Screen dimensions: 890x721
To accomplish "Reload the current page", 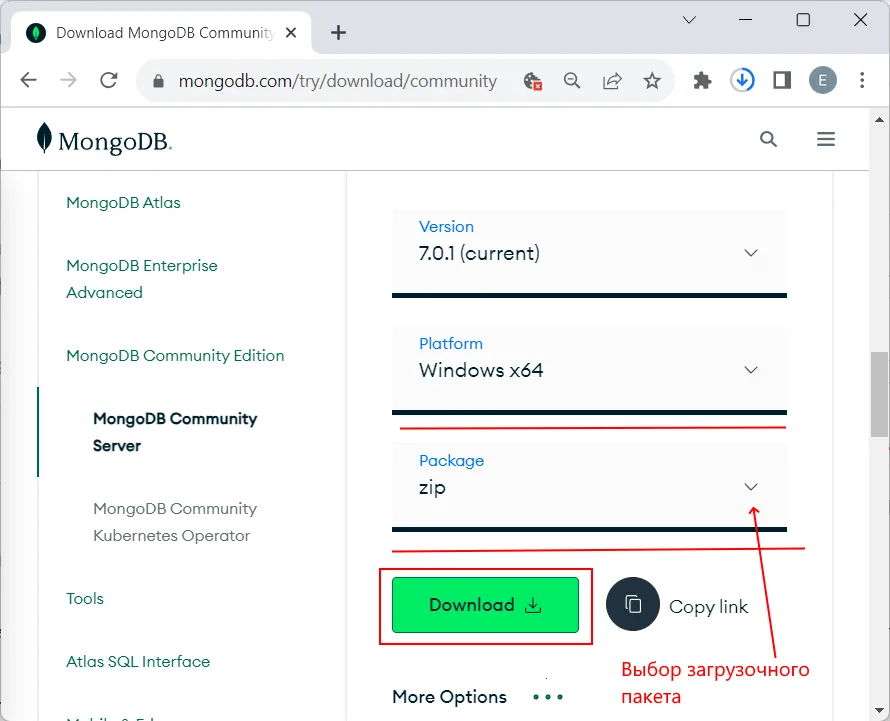I will coord(109,80).
